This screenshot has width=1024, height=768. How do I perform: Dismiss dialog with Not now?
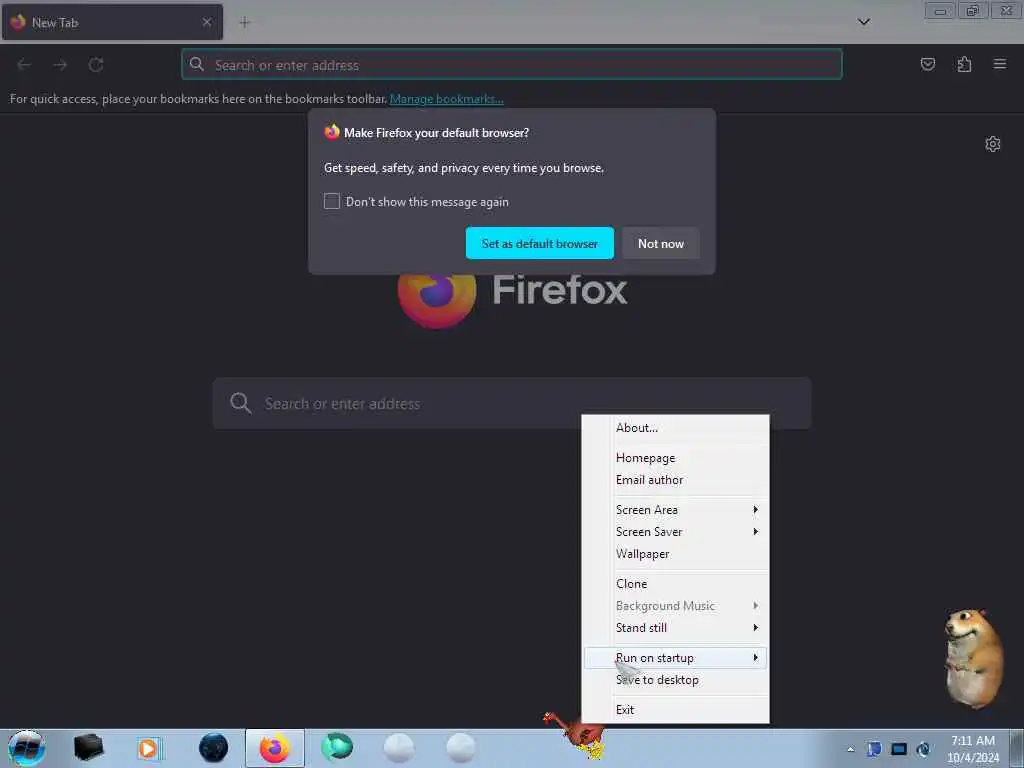661,243
